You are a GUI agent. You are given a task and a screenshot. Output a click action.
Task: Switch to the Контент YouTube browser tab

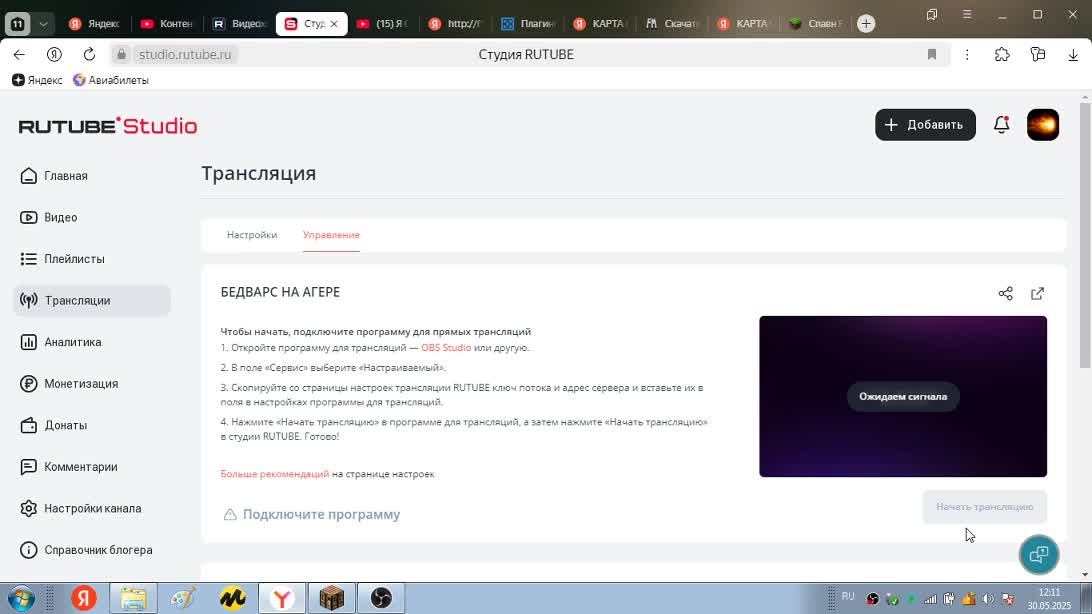(166, 24)
